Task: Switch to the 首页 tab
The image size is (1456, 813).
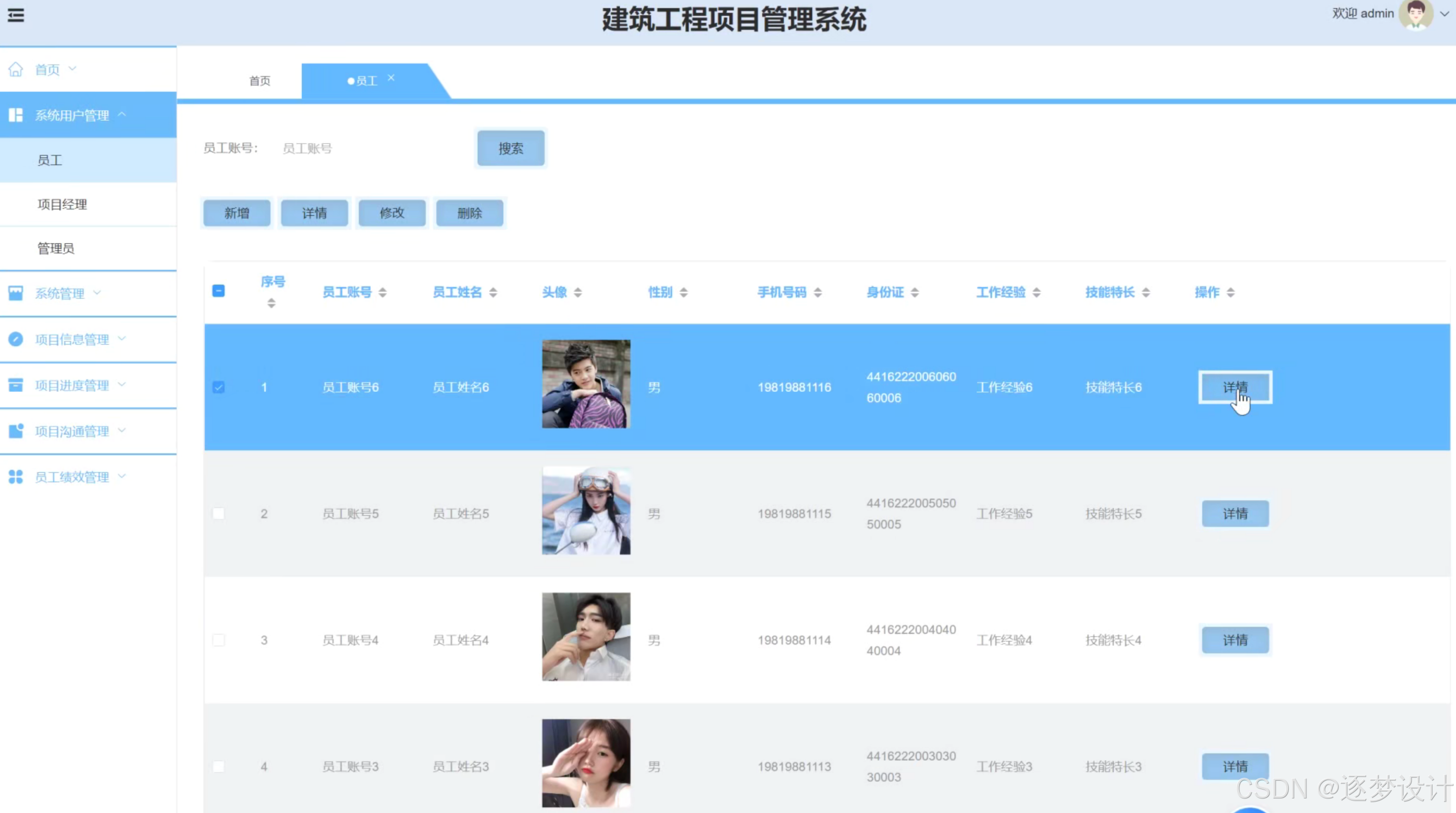Action: 260,81
